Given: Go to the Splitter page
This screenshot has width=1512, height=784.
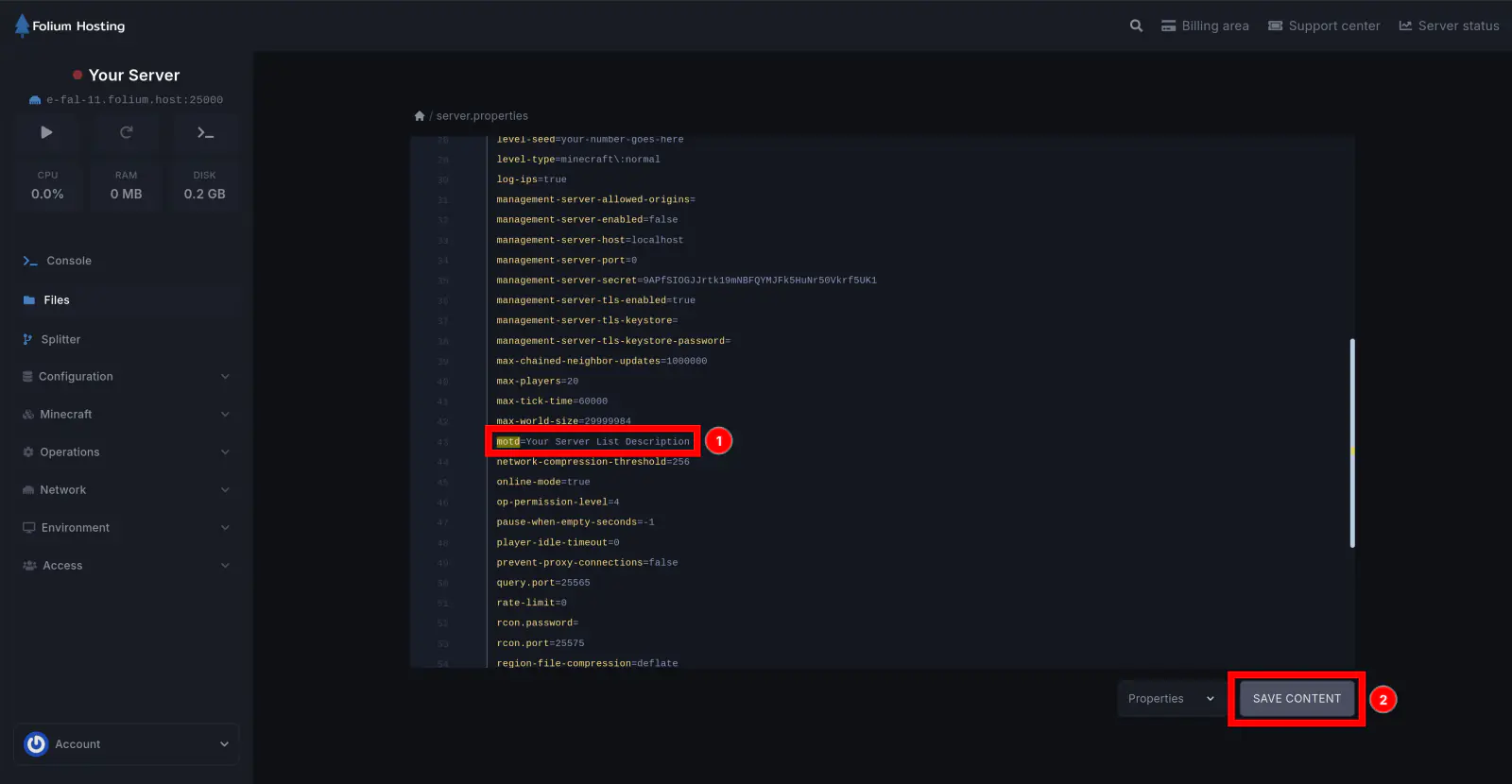Looking at the screenshot, I should (x=60, y=339).
